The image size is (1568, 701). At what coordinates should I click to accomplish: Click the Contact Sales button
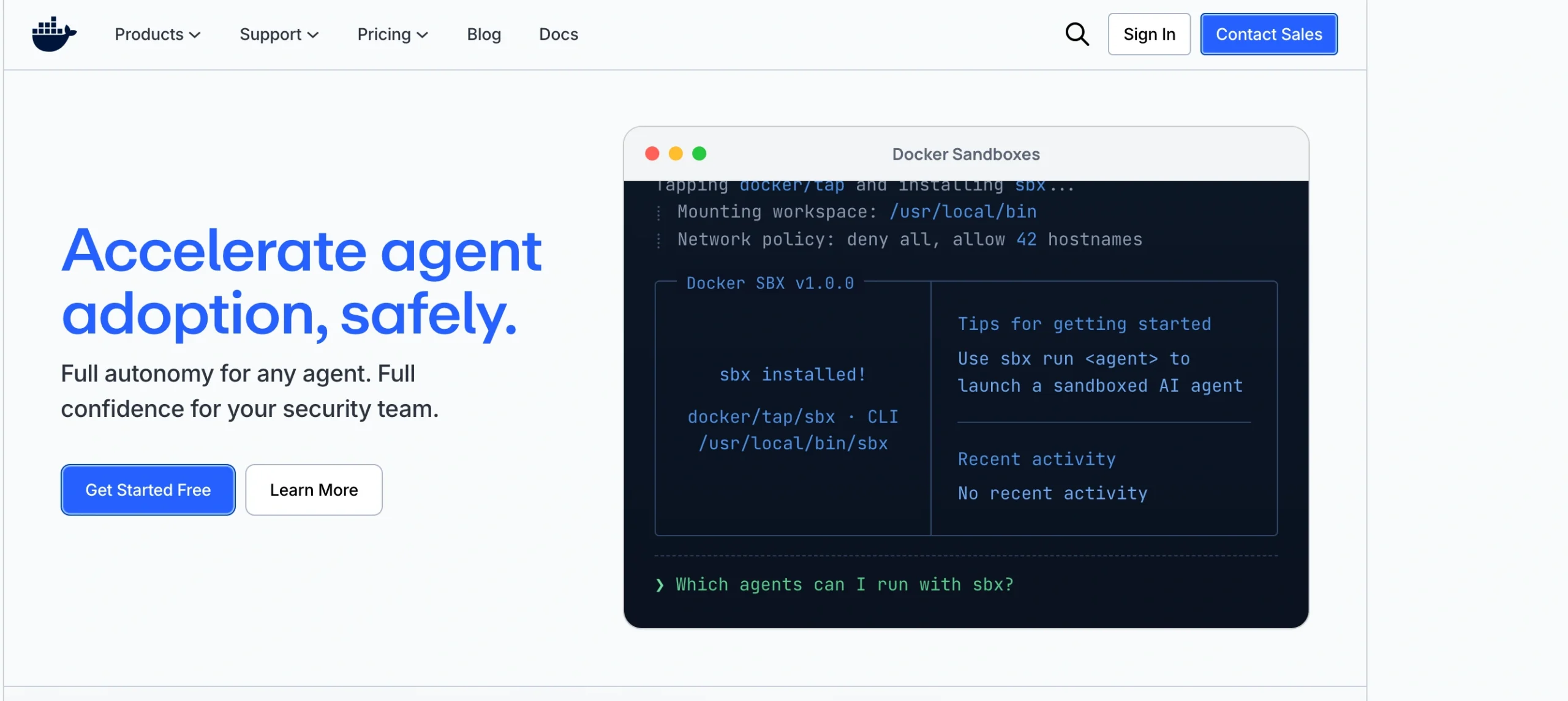click(1268, 34)
